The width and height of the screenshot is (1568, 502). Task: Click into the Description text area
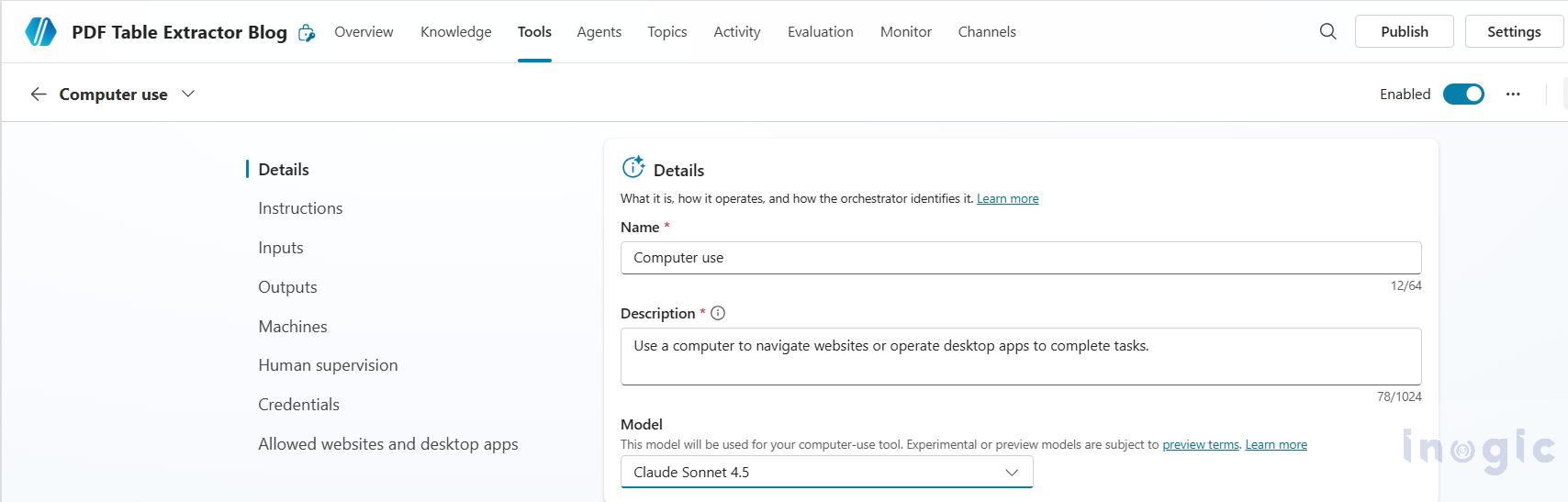pyautogui.click(x=1021, y=356)
